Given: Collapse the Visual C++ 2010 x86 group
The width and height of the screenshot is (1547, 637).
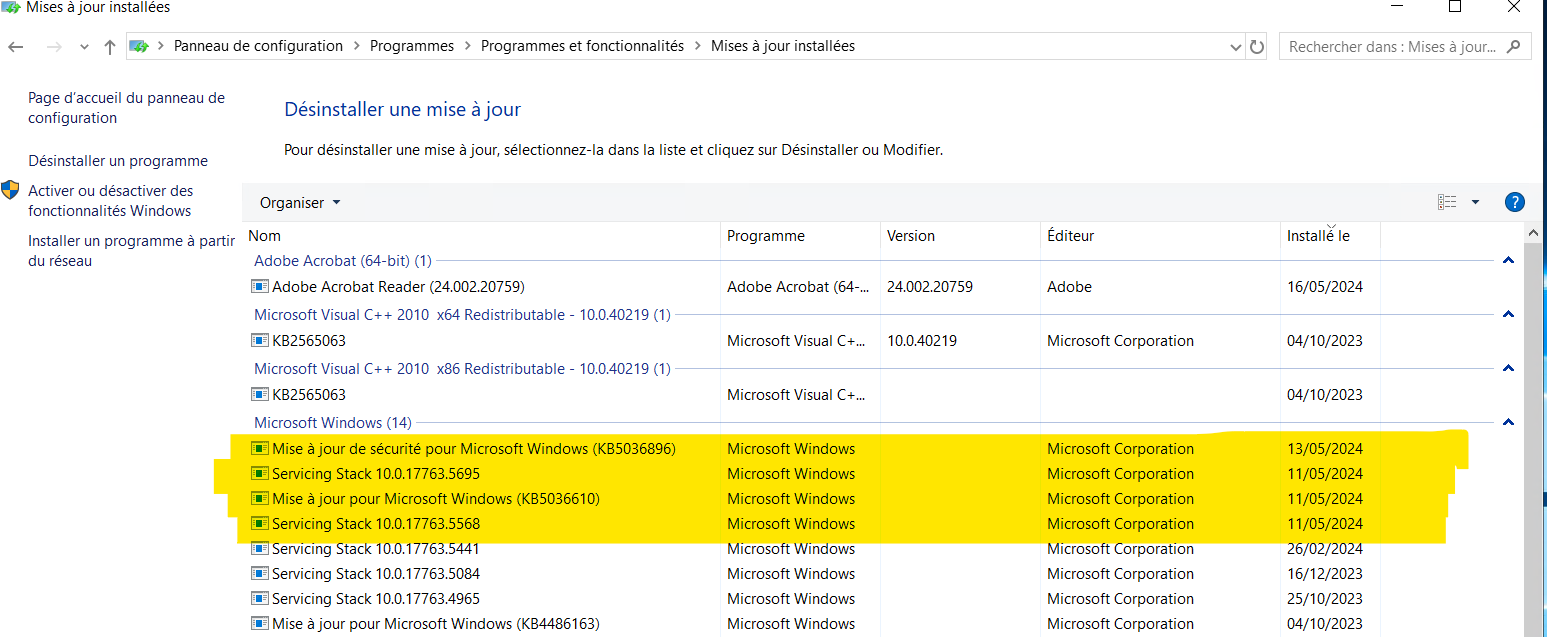Looking at the screenshot, I should pos(1508,369).
